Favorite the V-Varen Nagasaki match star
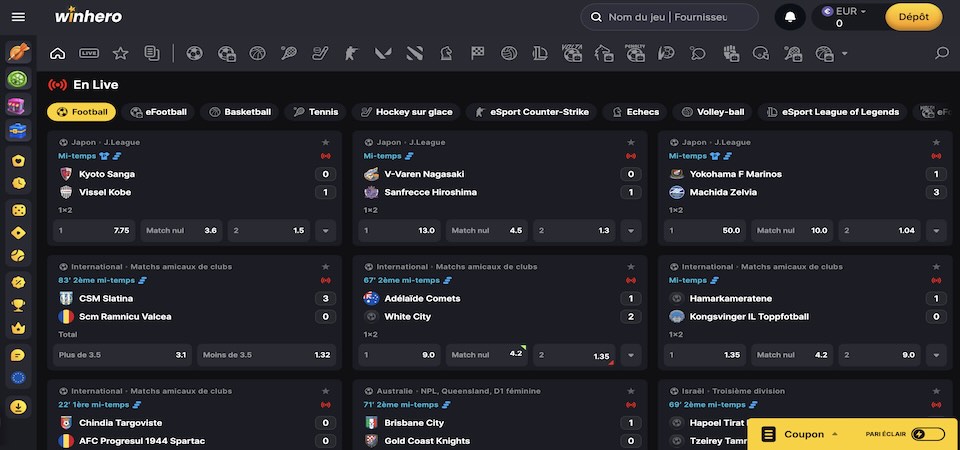 631,142
